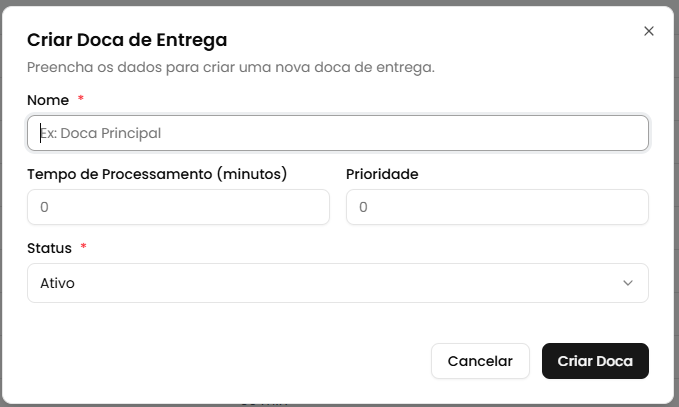Click the Prioridade label text

tap(382, 174)
